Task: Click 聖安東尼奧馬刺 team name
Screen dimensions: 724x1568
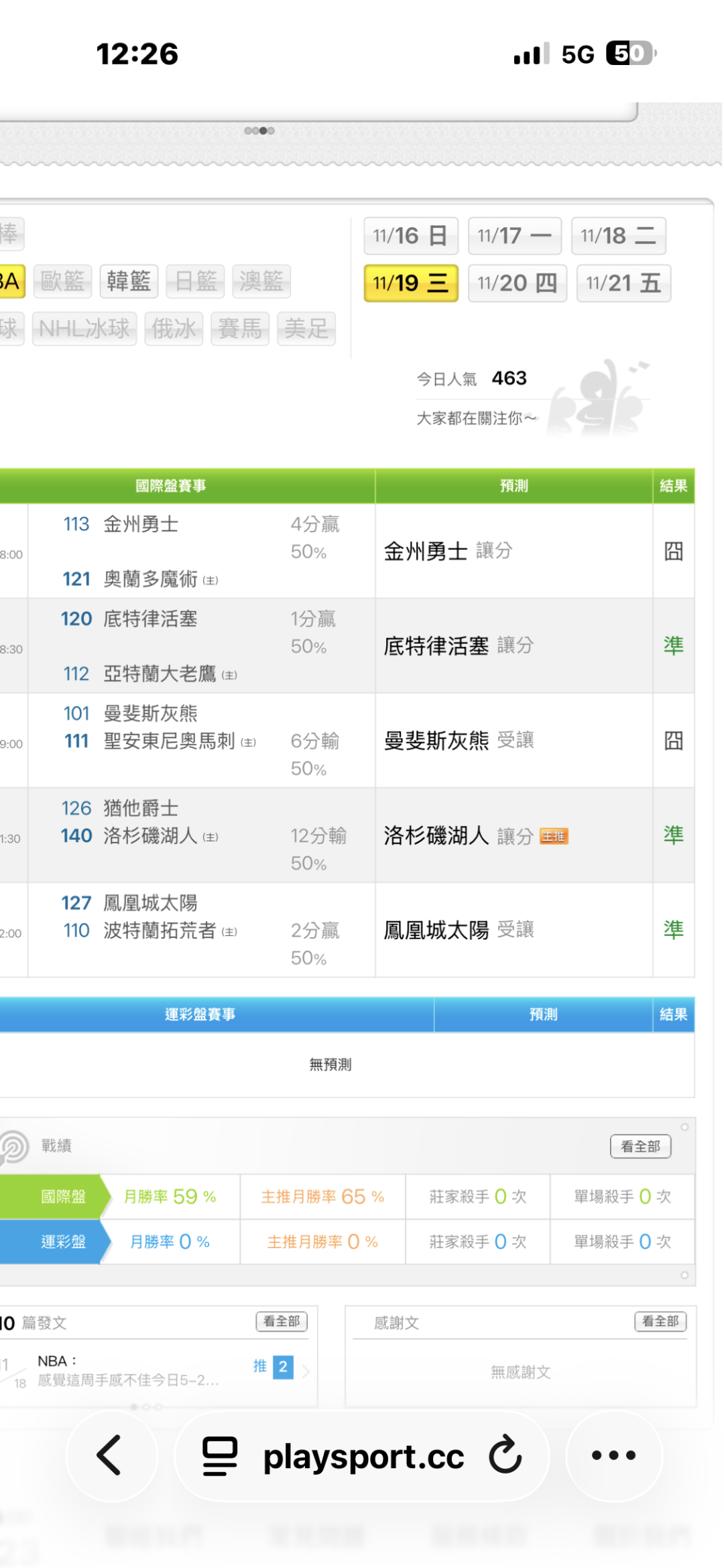Action: [169, 741]
